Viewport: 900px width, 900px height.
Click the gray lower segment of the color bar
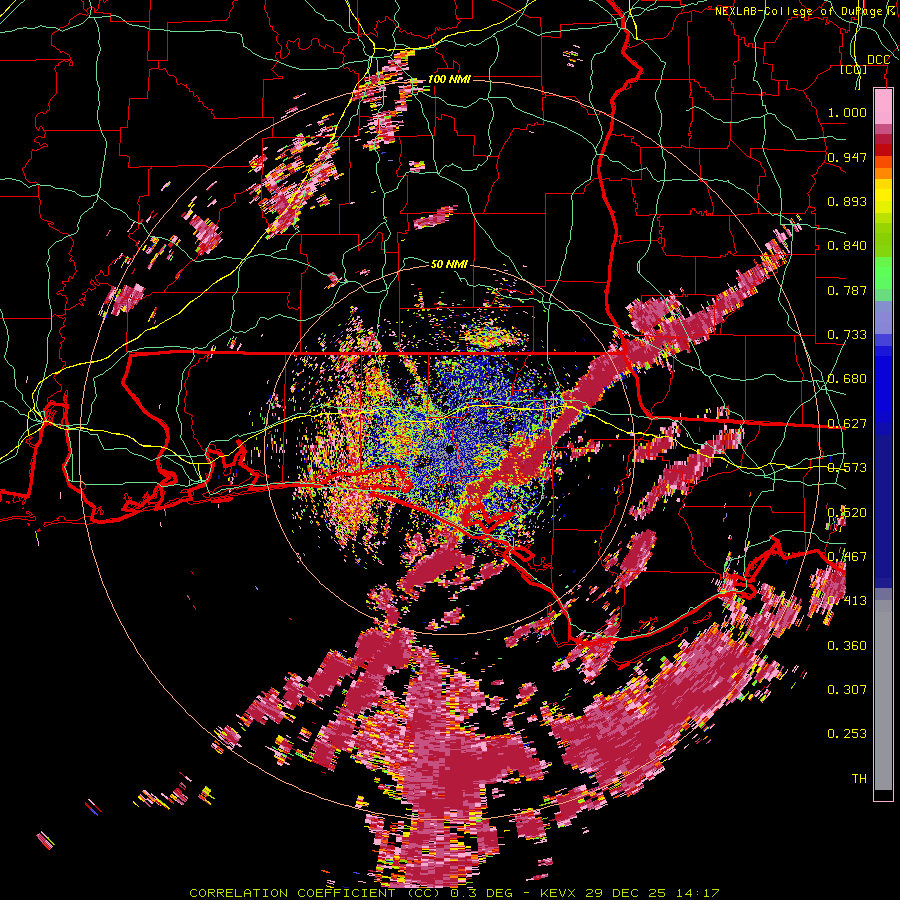click(x=883, y=695)
